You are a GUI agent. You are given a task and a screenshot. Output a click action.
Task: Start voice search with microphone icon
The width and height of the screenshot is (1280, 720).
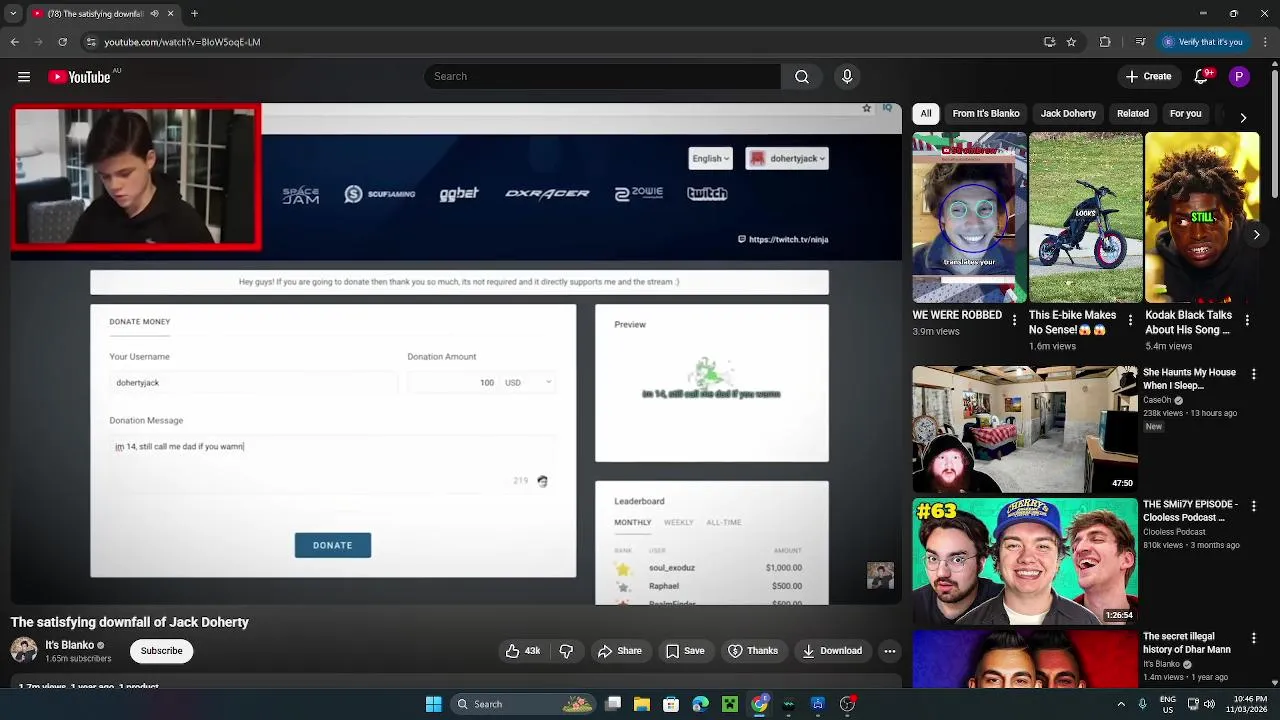click(x=847, y=77)
